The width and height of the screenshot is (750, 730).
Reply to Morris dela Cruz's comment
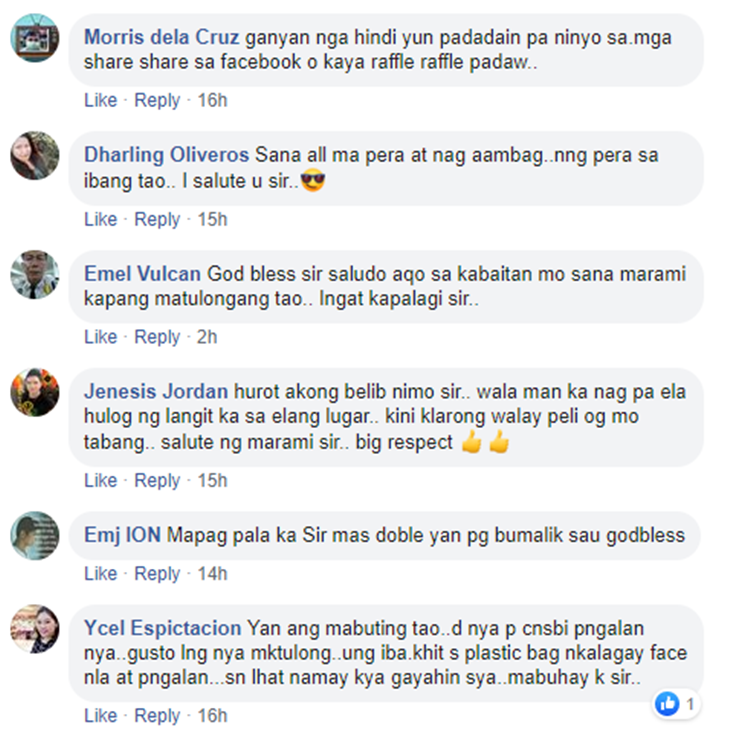(157, 100)
